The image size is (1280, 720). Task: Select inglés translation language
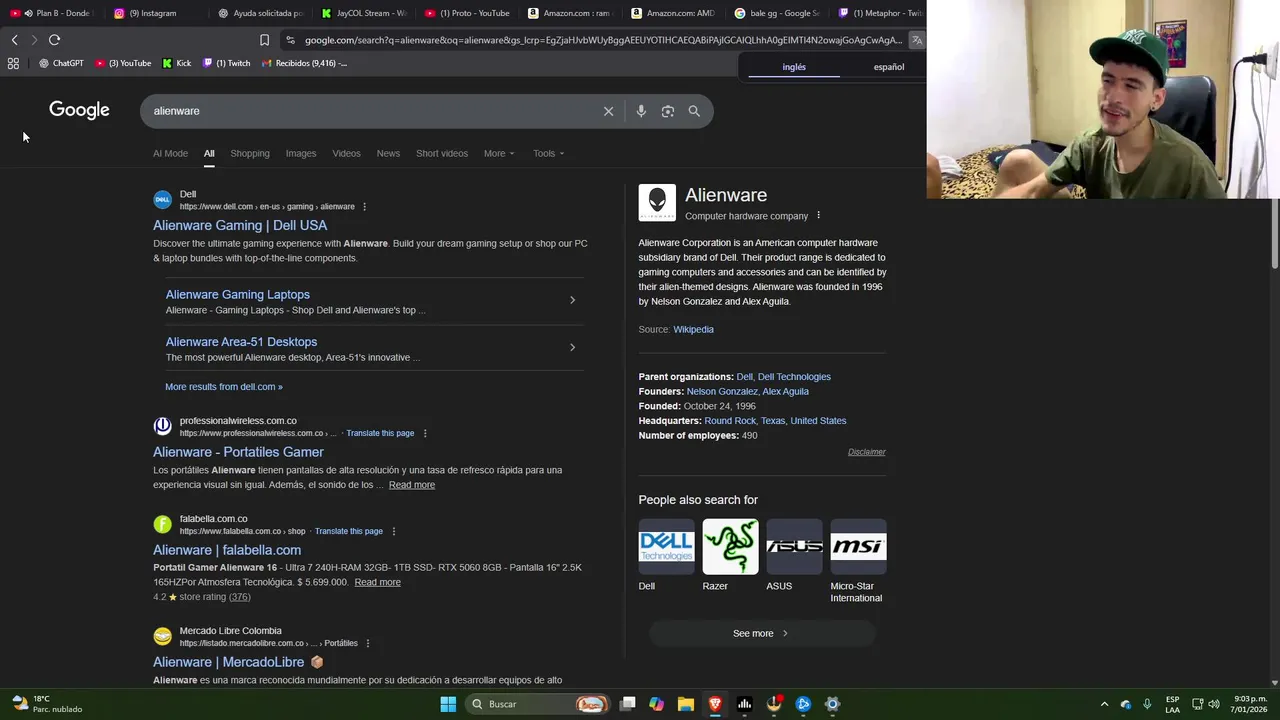coord(794,67)
